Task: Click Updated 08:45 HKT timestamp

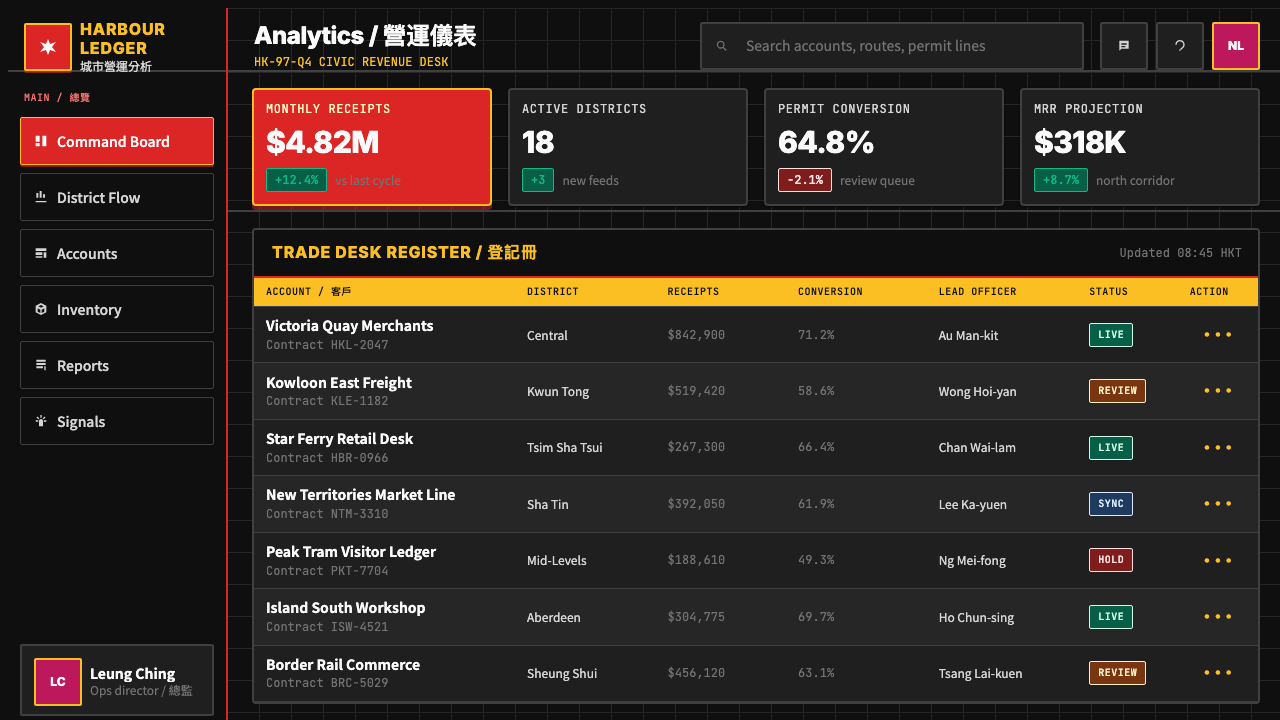Action: [x=1180, y=253]
